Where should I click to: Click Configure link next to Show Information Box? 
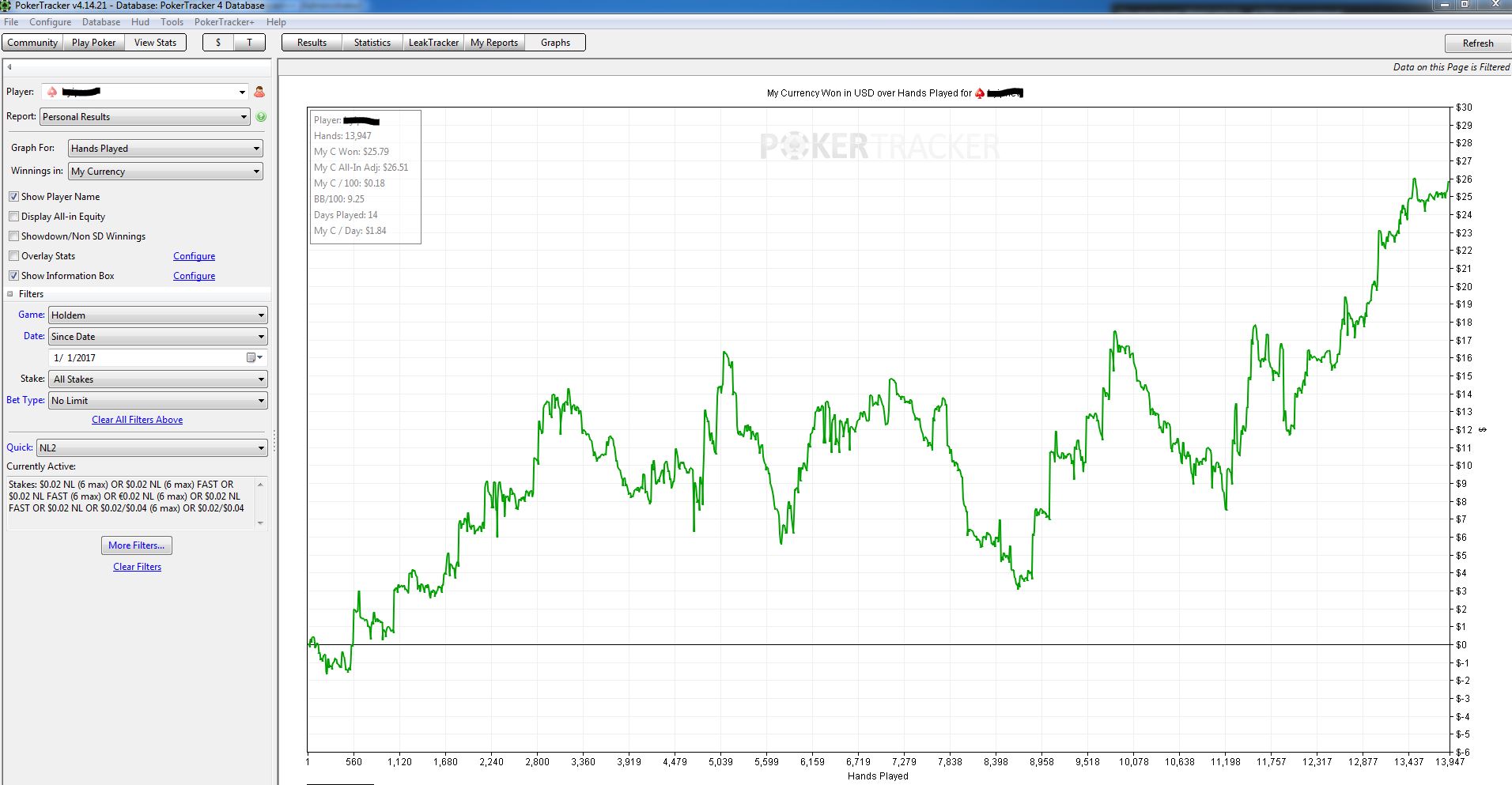[x=194, y=276]
